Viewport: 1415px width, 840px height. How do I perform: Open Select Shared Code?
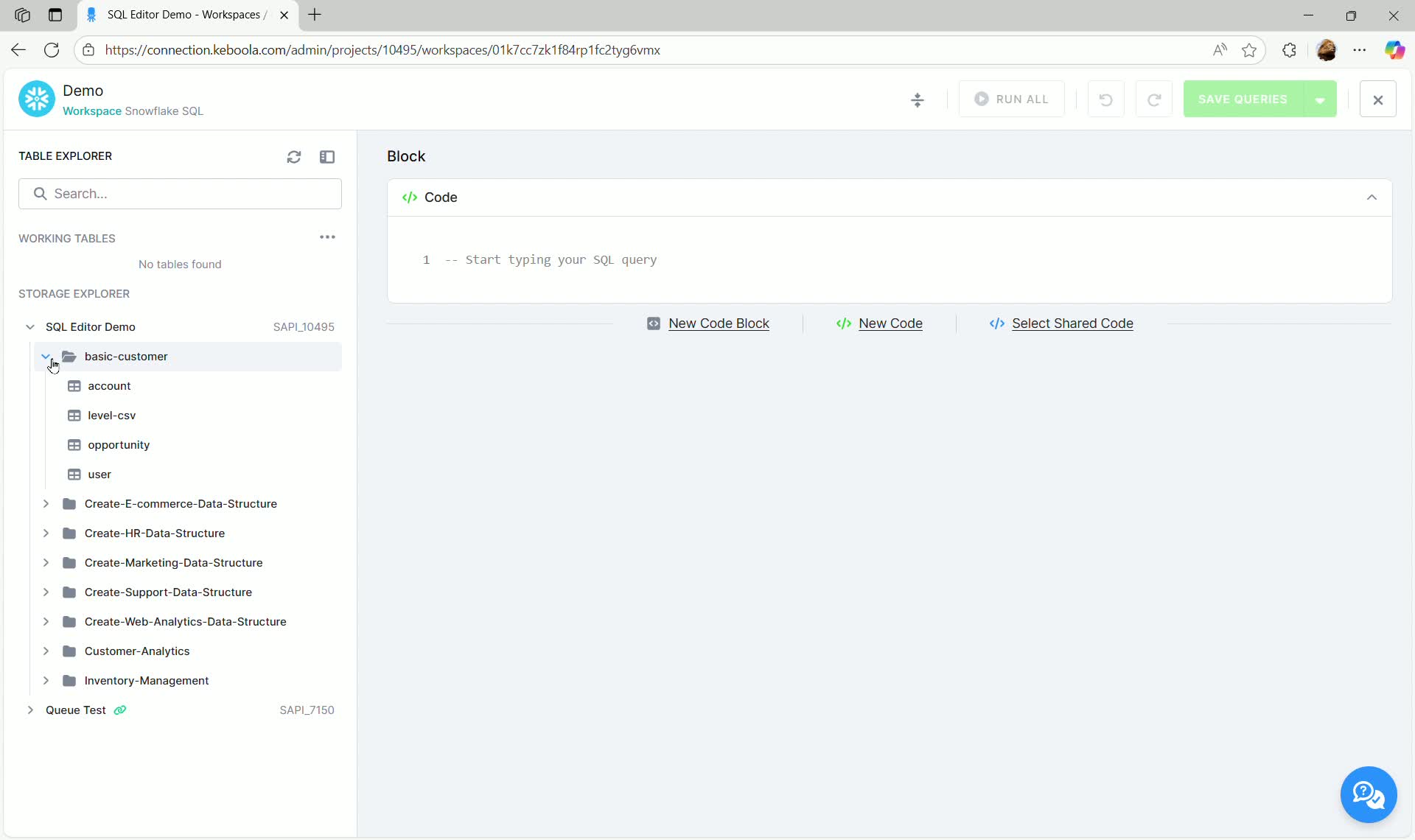[1072, 323]
